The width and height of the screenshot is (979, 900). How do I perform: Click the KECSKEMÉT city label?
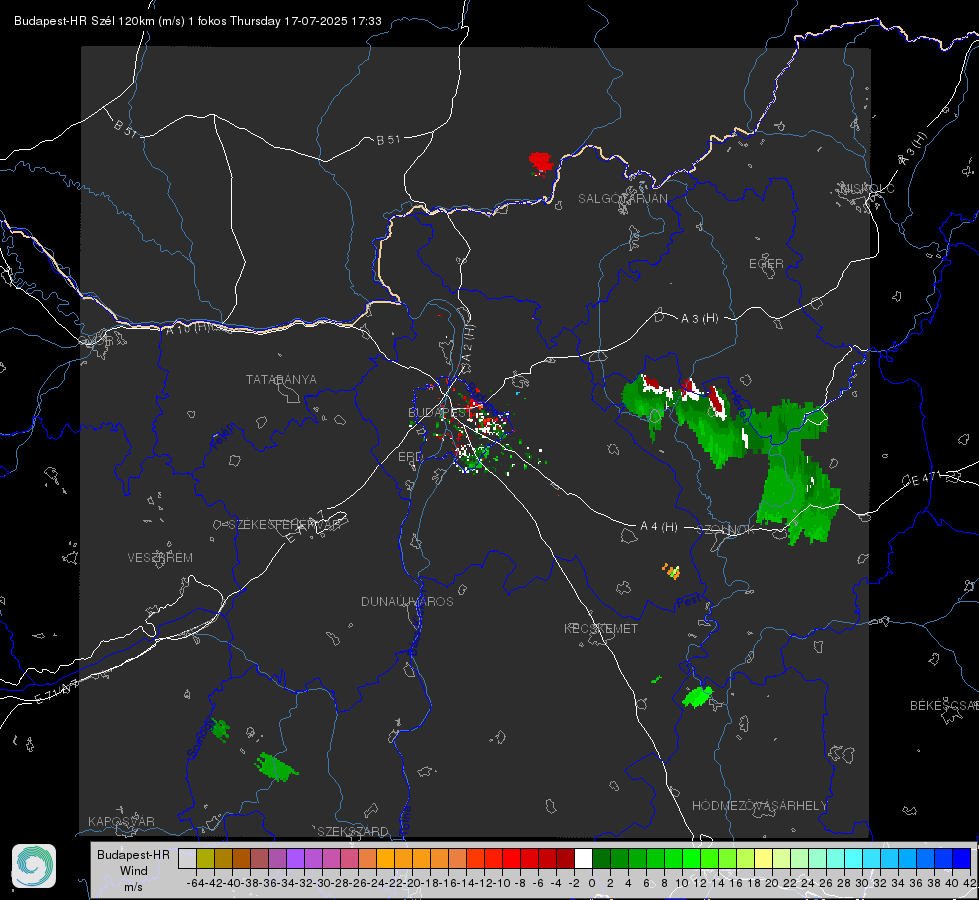tap(601, 629)
